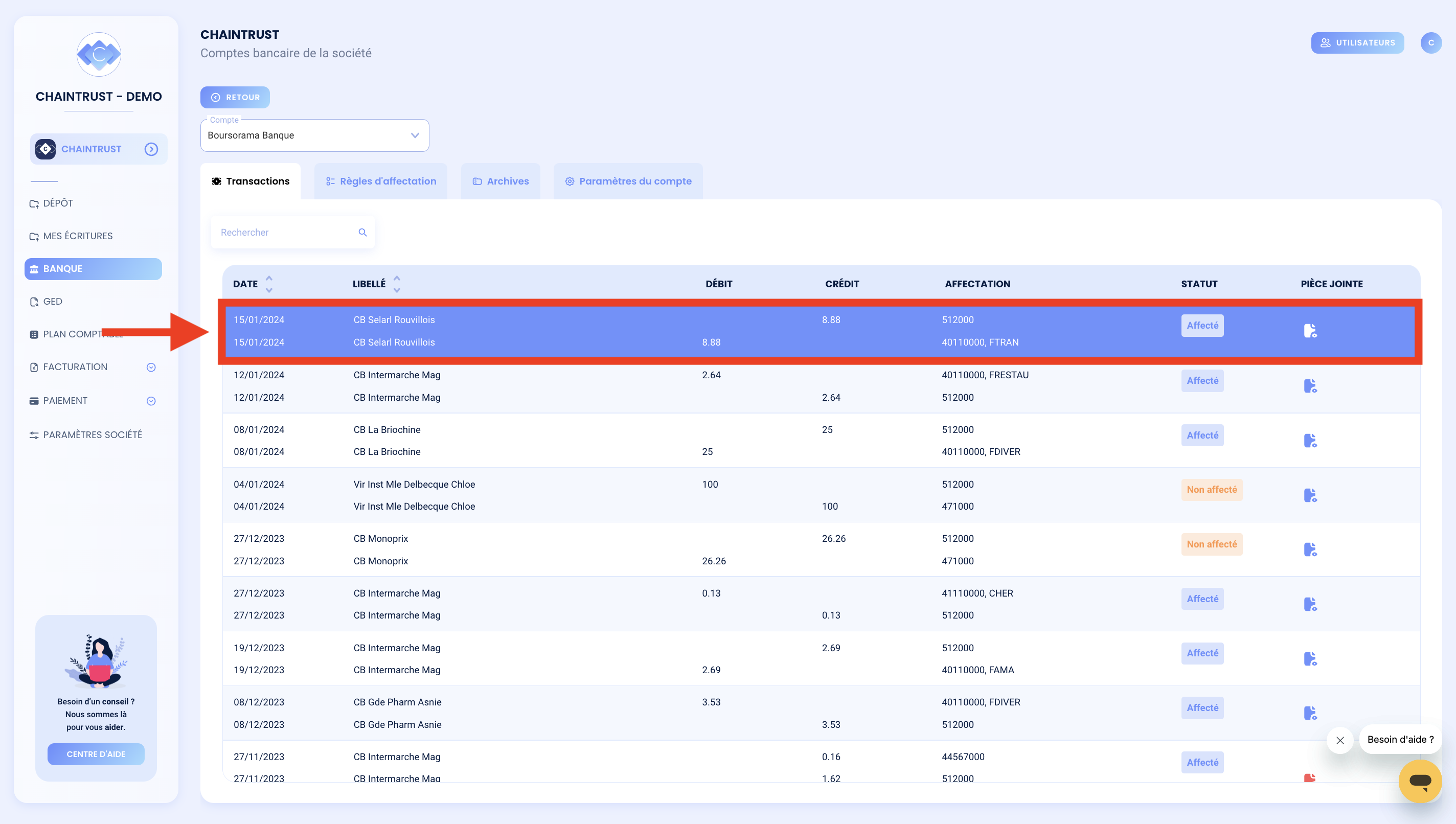1456x824 pixels.
Task: Open the Archives tab
Action: [501, 181]
